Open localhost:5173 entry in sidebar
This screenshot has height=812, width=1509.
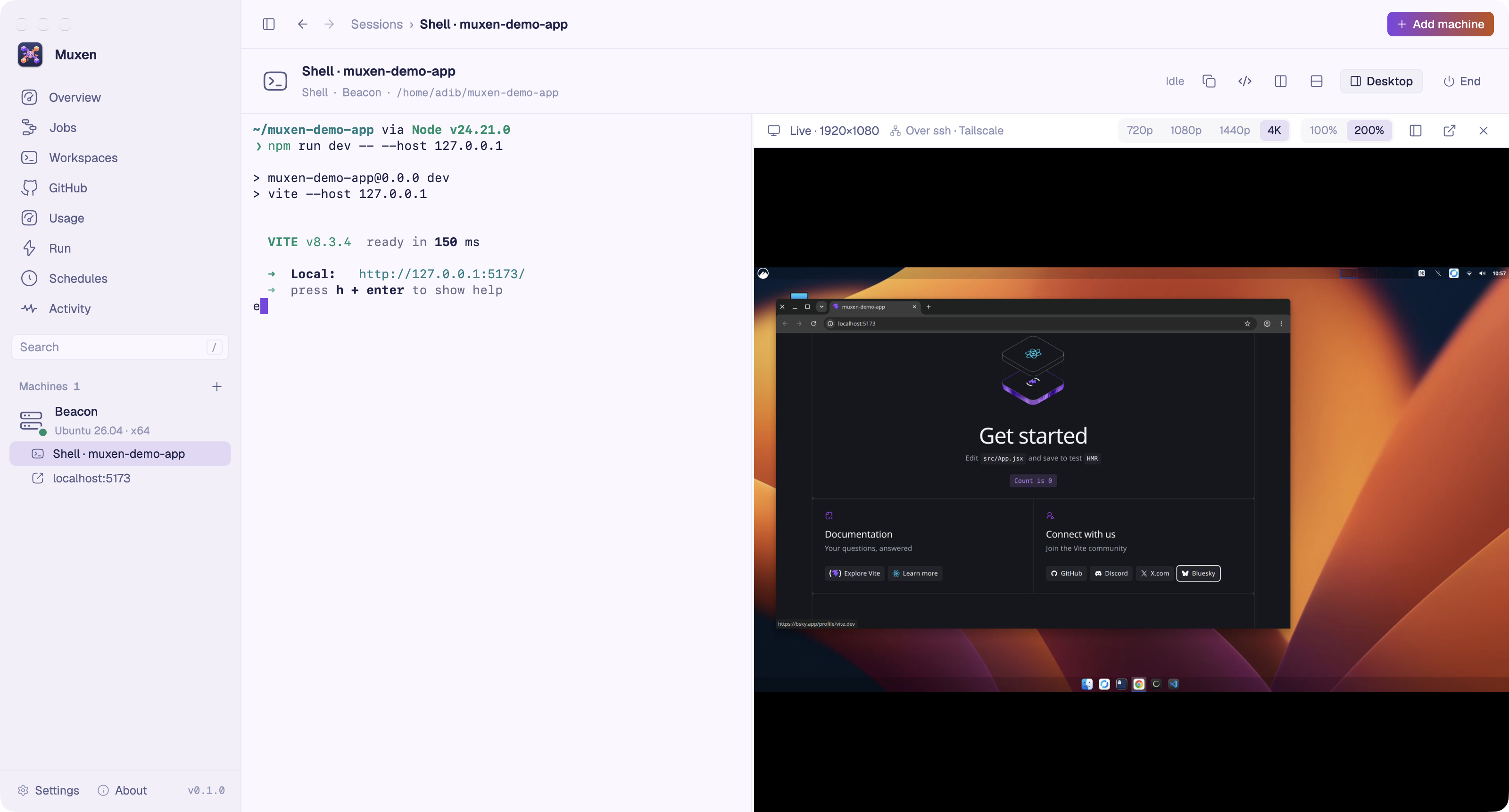click(x=120, y=478)
